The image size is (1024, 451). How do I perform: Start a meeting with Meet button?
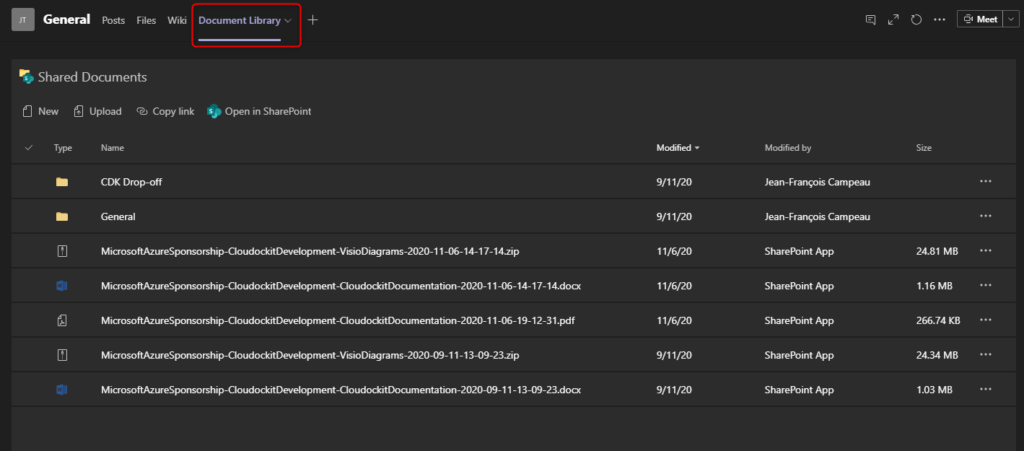click(x=980, y=20)
